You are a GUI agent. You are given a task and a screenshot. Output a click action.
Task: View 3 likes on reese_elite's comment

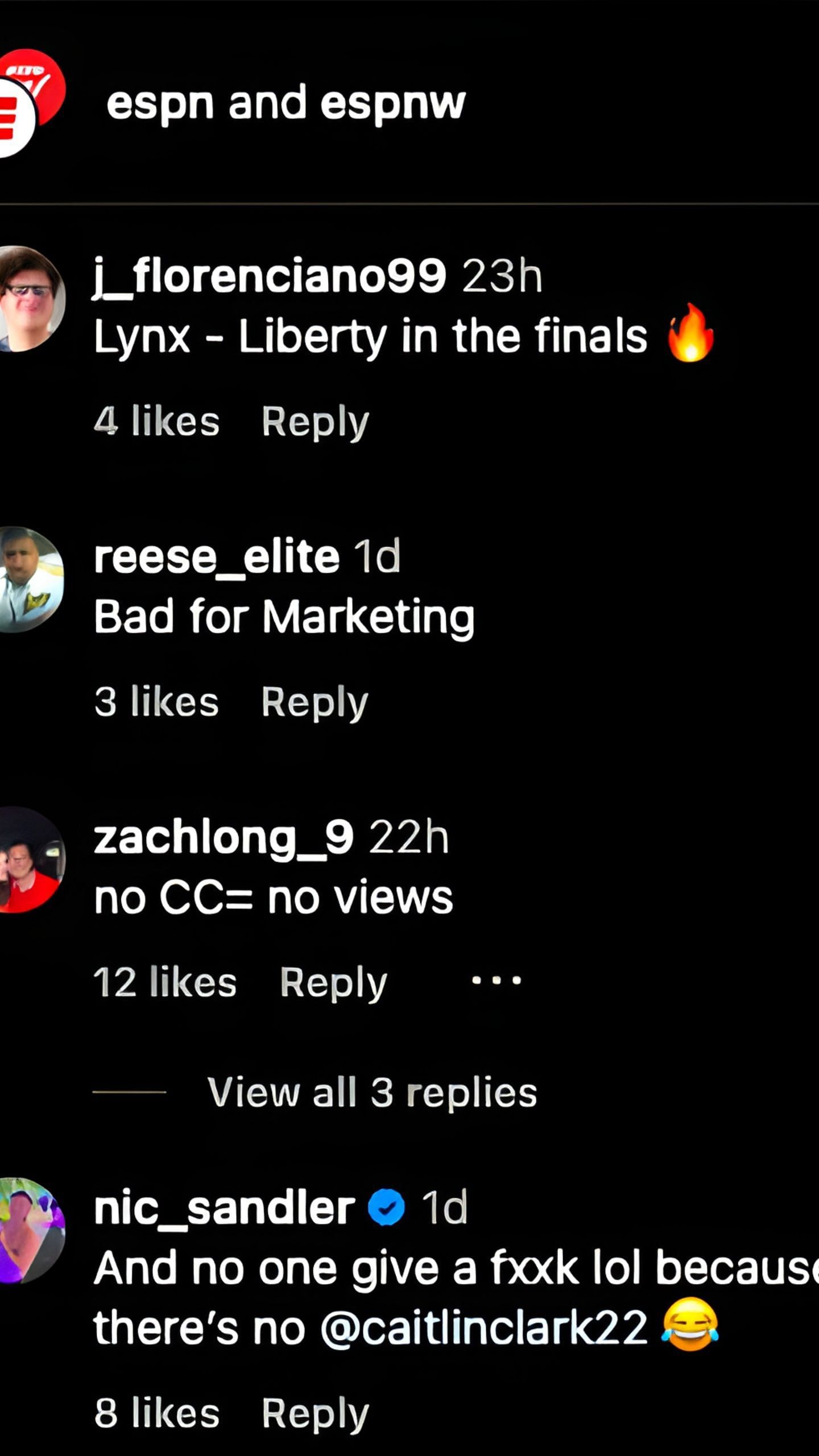click(x=156, y=702)
